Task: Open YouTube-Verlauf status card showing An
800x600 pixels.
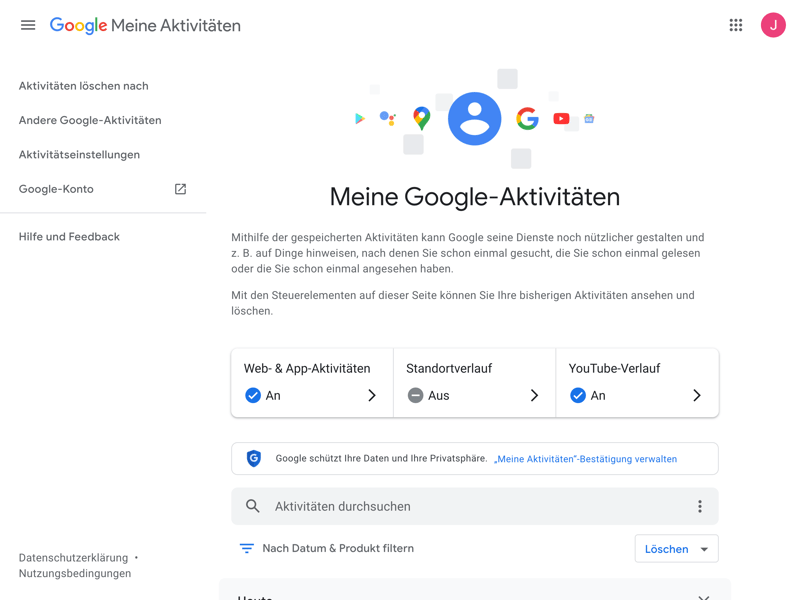Action: pos(636,383)
